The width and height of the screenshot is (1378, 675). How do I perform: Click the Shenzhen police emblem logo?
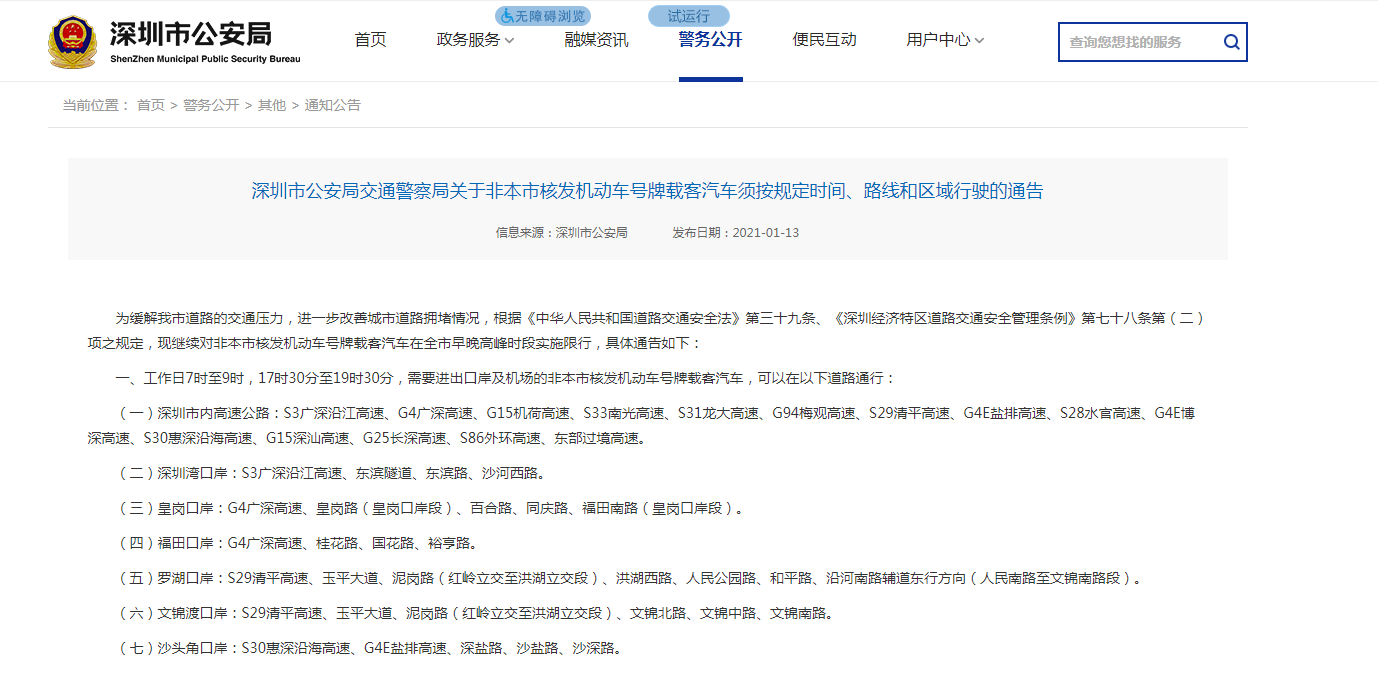click(x=73, y=41)
